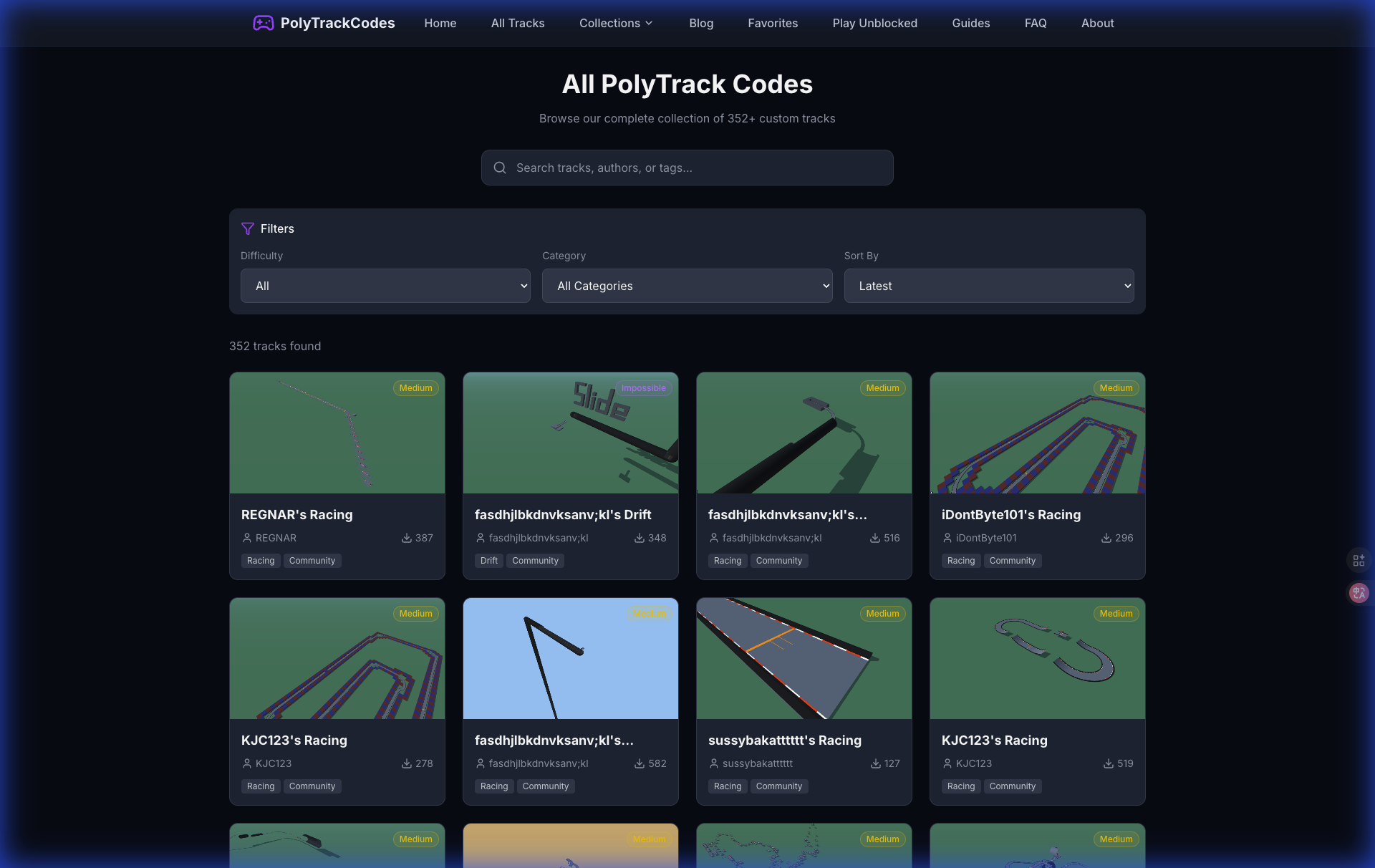This screenshot has width=1375, height=868.
Task: Click the Drift tag on fasdhjlbkdnvksanv;kl's Drift
Action: (x=488, y=561)
